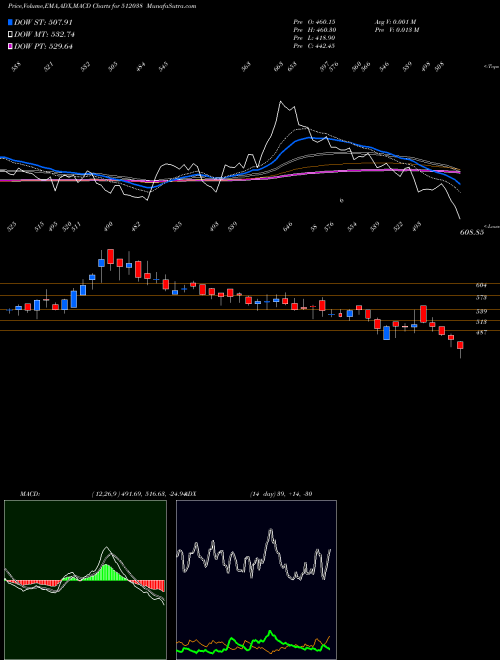Click the white DOW MT legend swatch
500x660 pixels.
pos(10,35)
